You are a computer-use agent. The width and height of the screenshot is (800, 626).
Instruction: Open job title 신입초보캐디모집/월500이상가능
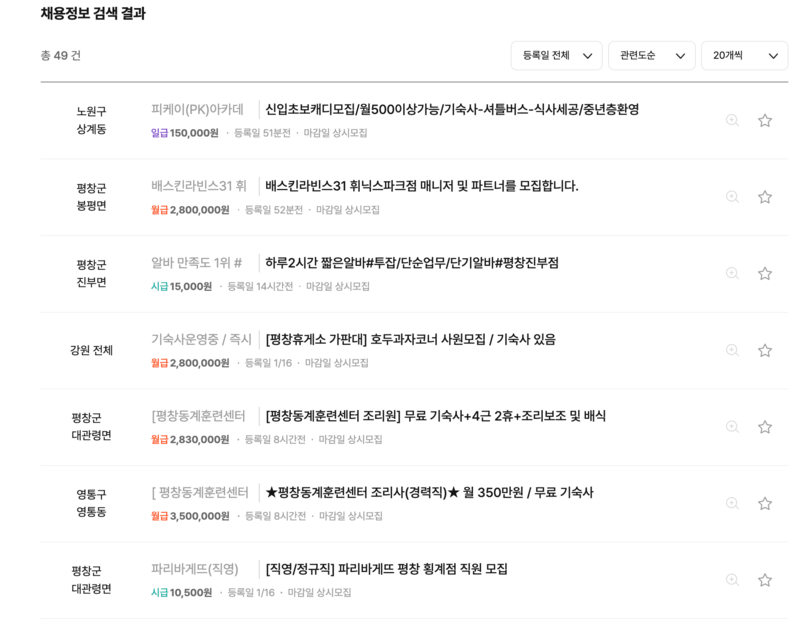pyautogui.click(x=452, y=109)
